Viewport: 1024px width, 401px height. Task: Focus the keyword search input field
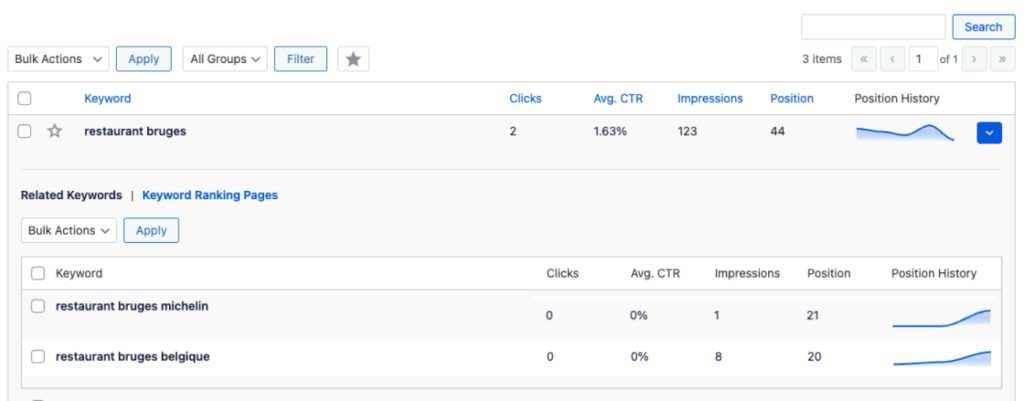point(873,27)
